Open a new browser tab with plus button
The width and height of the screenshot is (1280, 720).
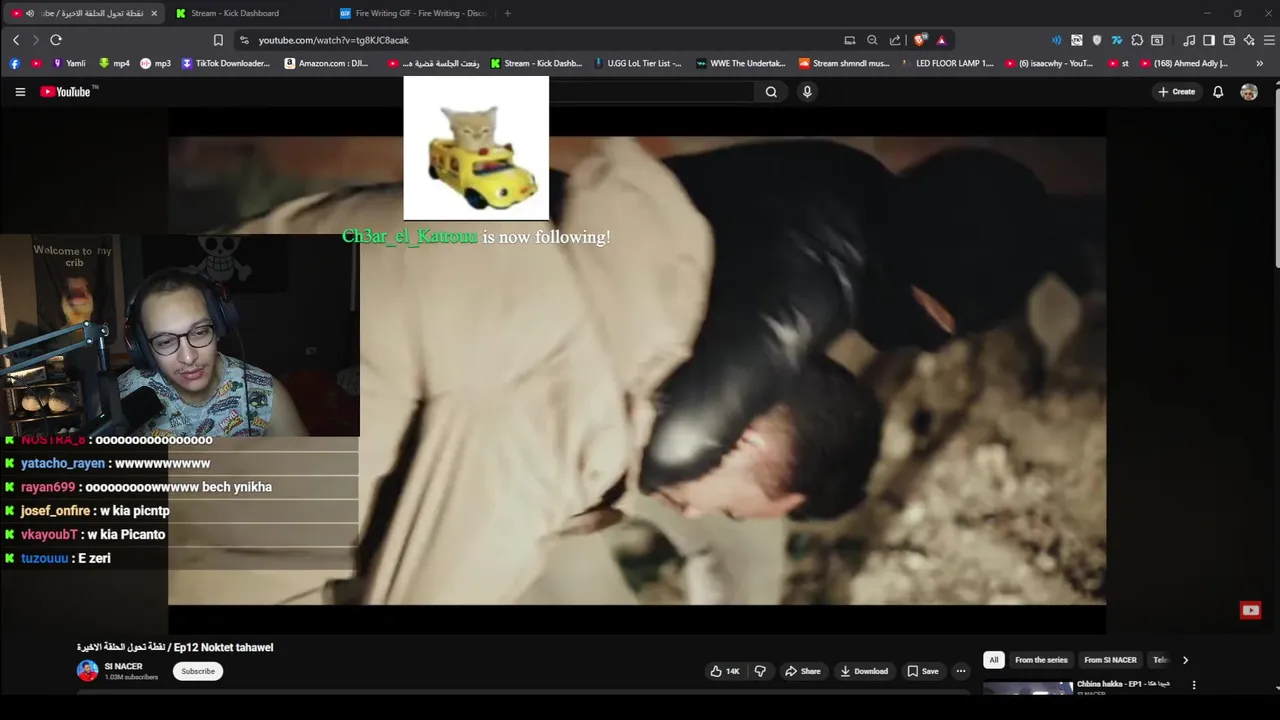507,13
